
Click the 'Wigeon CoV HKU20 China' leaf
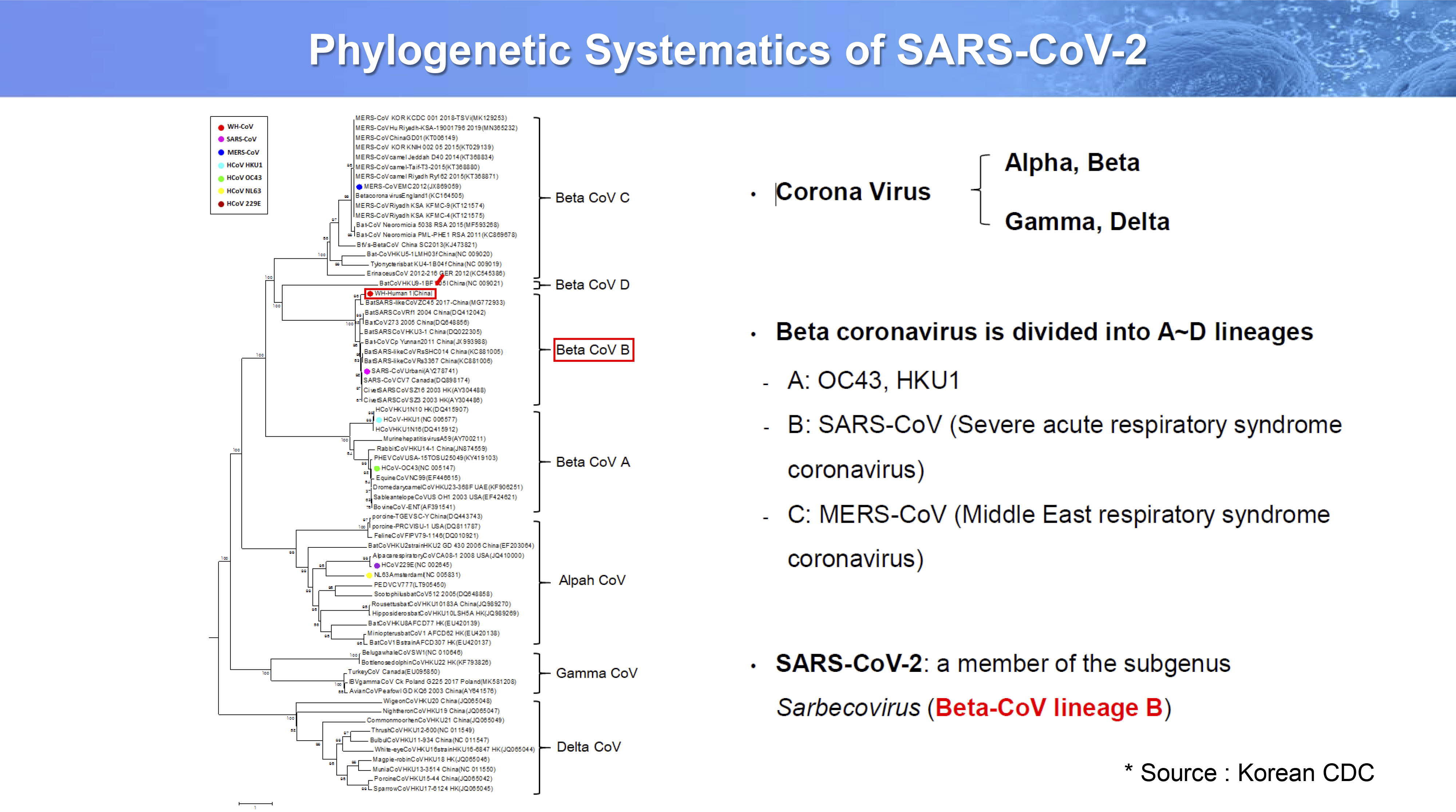[x=438, y=701]
